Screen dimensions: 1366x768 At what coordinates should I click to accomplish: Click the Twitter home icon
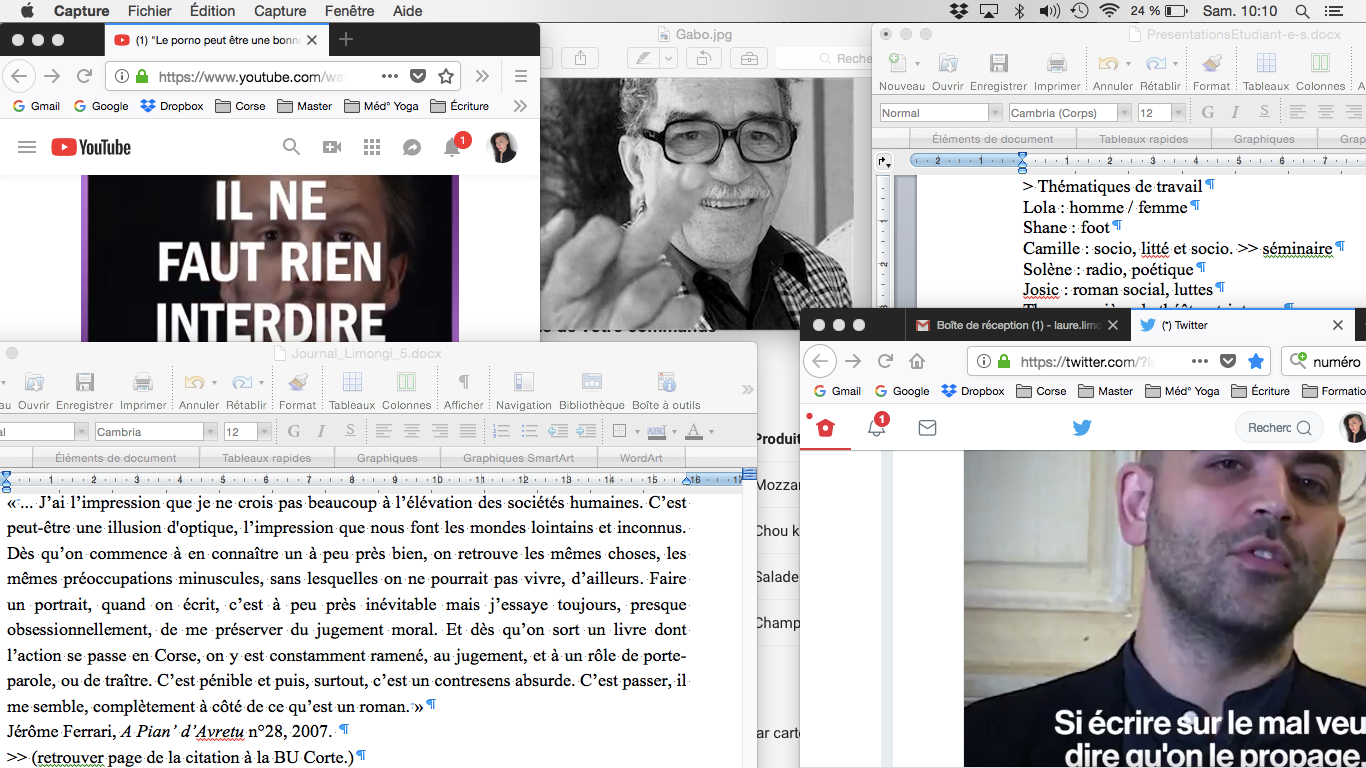tap(825, 428)
